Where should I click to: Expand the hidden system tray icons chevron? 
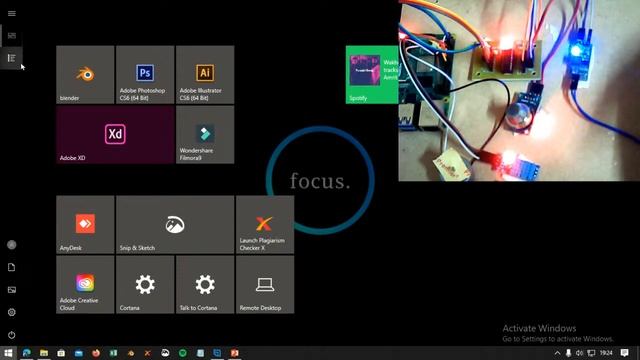[x=557, y=353]
